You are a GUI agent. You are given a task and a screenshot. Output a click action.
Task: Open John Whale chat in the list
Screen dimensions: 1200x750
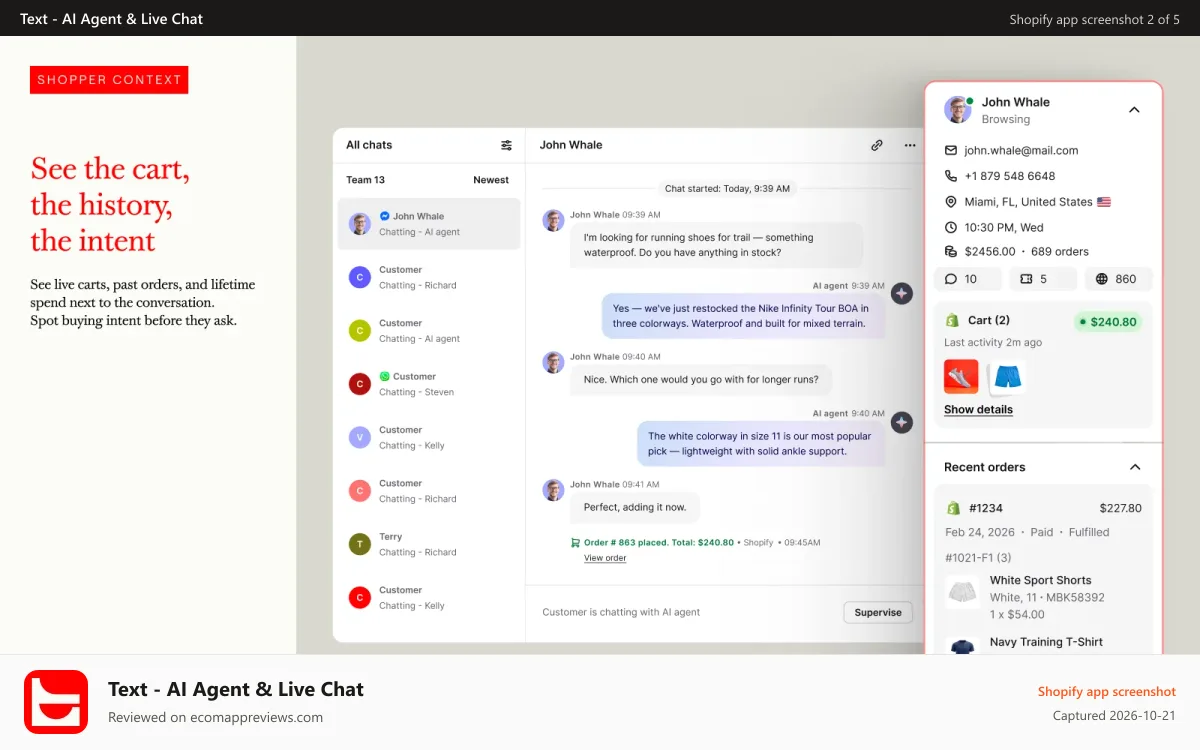tap(429, 224)
